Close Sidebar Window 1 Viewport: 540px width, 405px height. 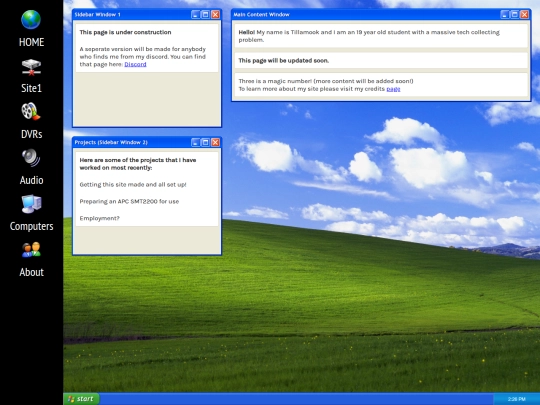point(215,14)
